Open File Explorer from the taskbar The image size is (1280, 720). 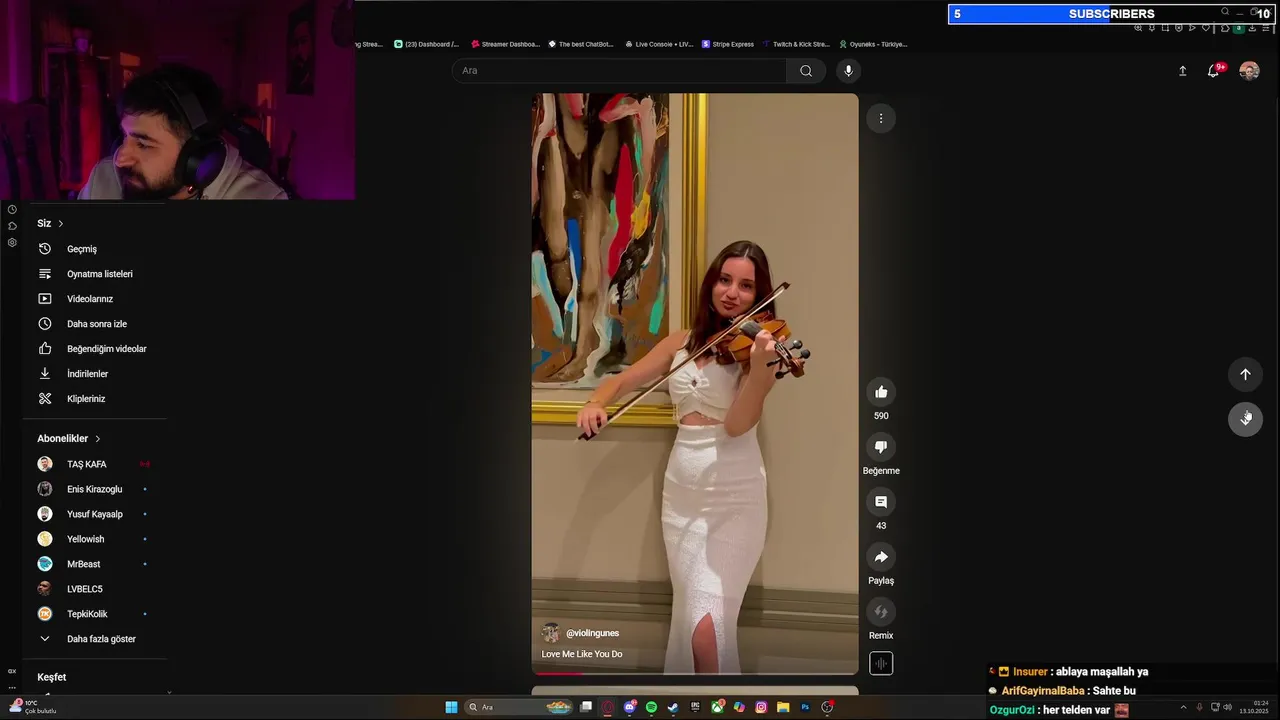click(x=783, y=707)
